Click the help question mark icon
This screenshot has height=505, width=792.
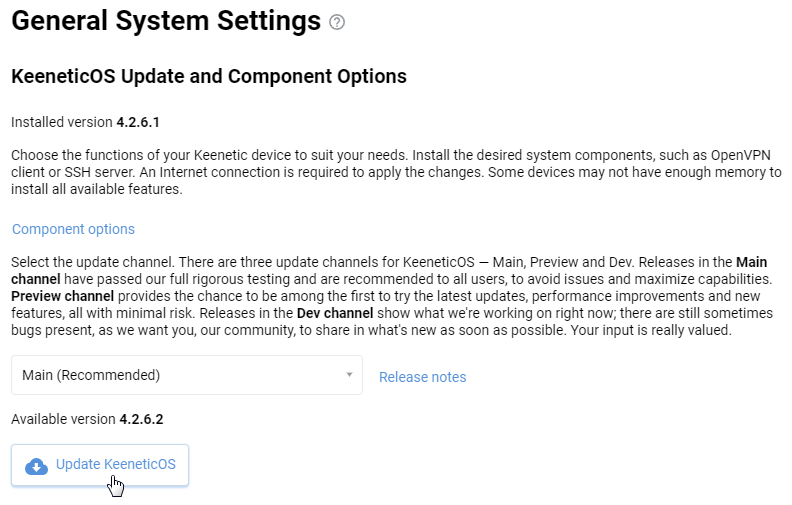click(x=337, y=22)
